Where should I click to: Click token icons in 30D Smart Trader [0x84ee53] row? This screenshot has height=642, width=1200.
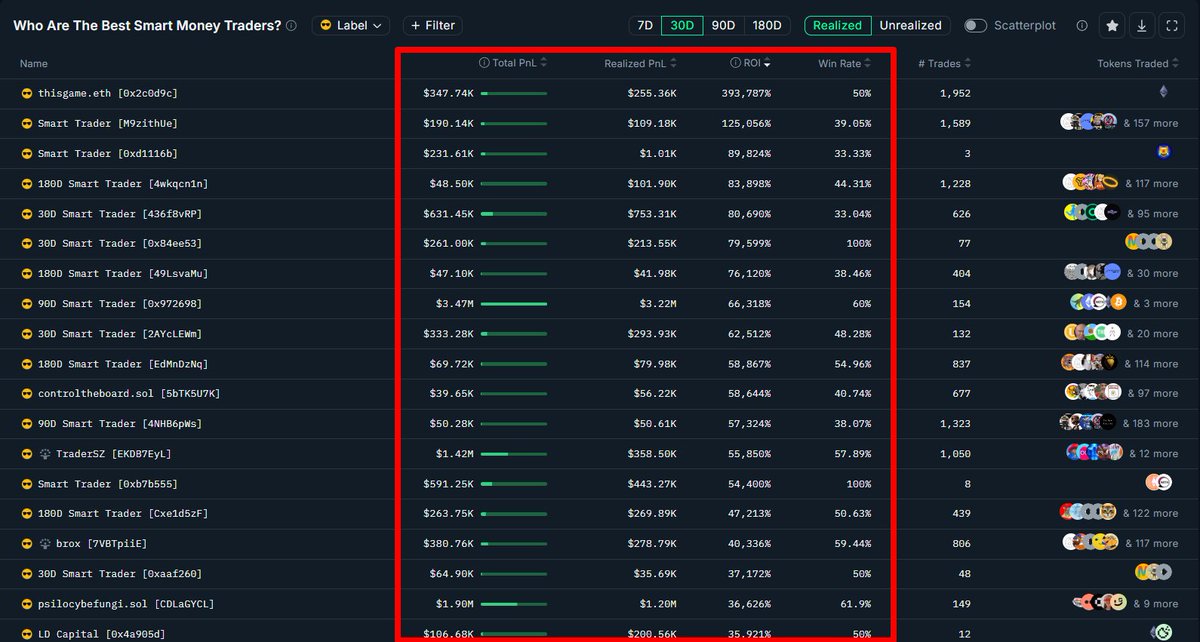pos(1147,243)
